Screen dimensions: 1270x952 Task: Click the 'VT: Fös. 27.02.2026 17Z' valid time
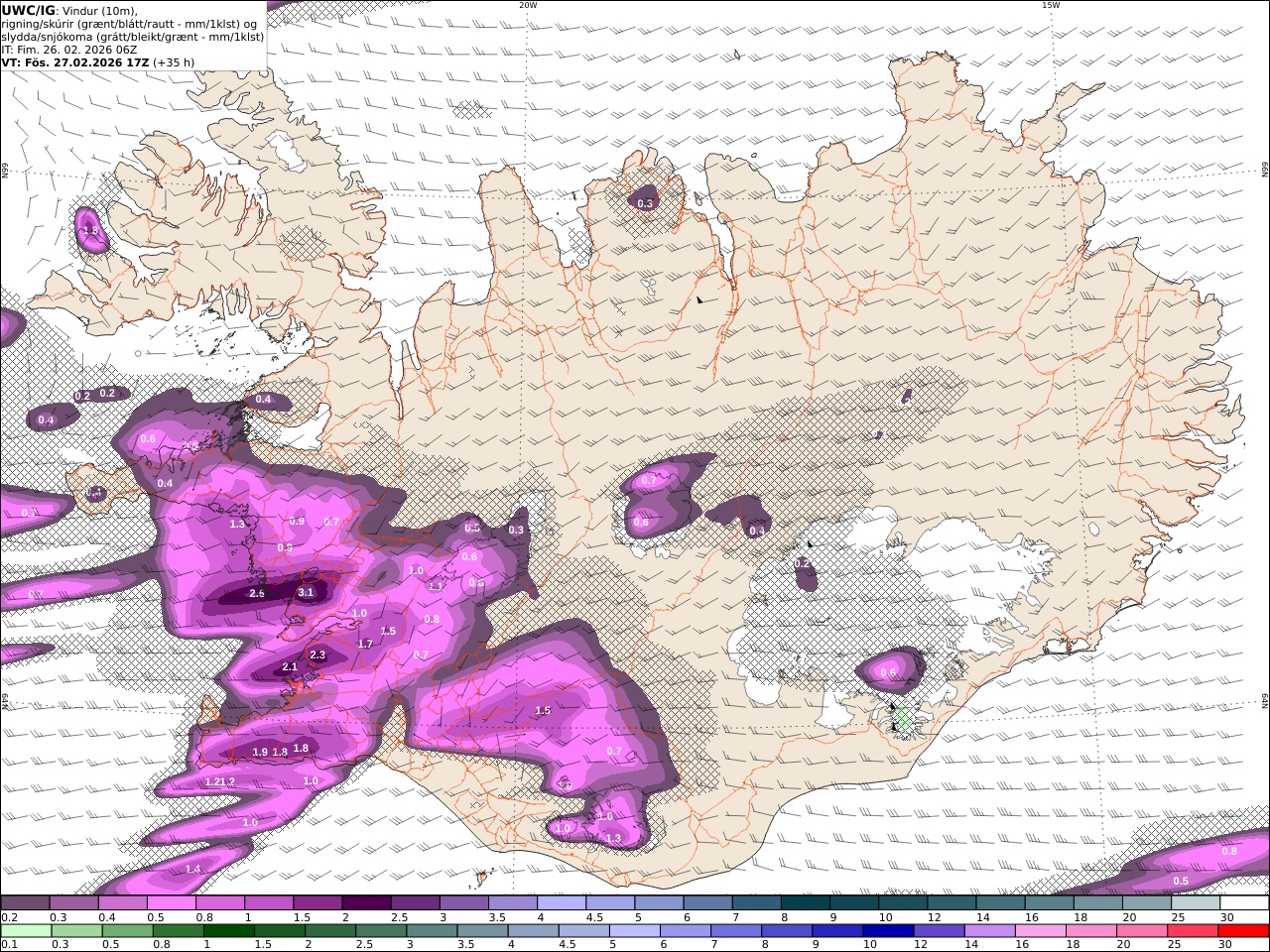point(74,62)
